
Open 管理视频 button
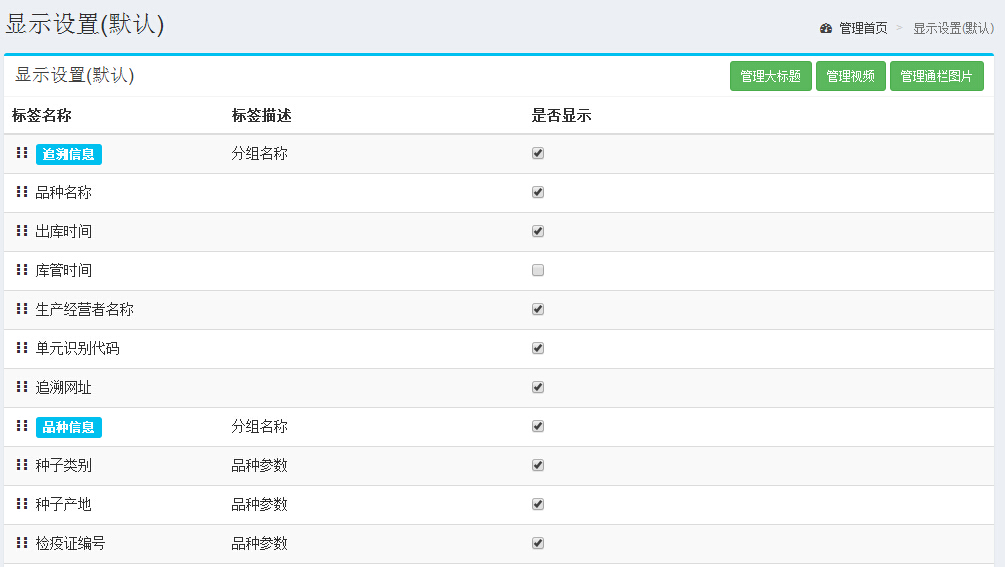click(x=851, y=76)
